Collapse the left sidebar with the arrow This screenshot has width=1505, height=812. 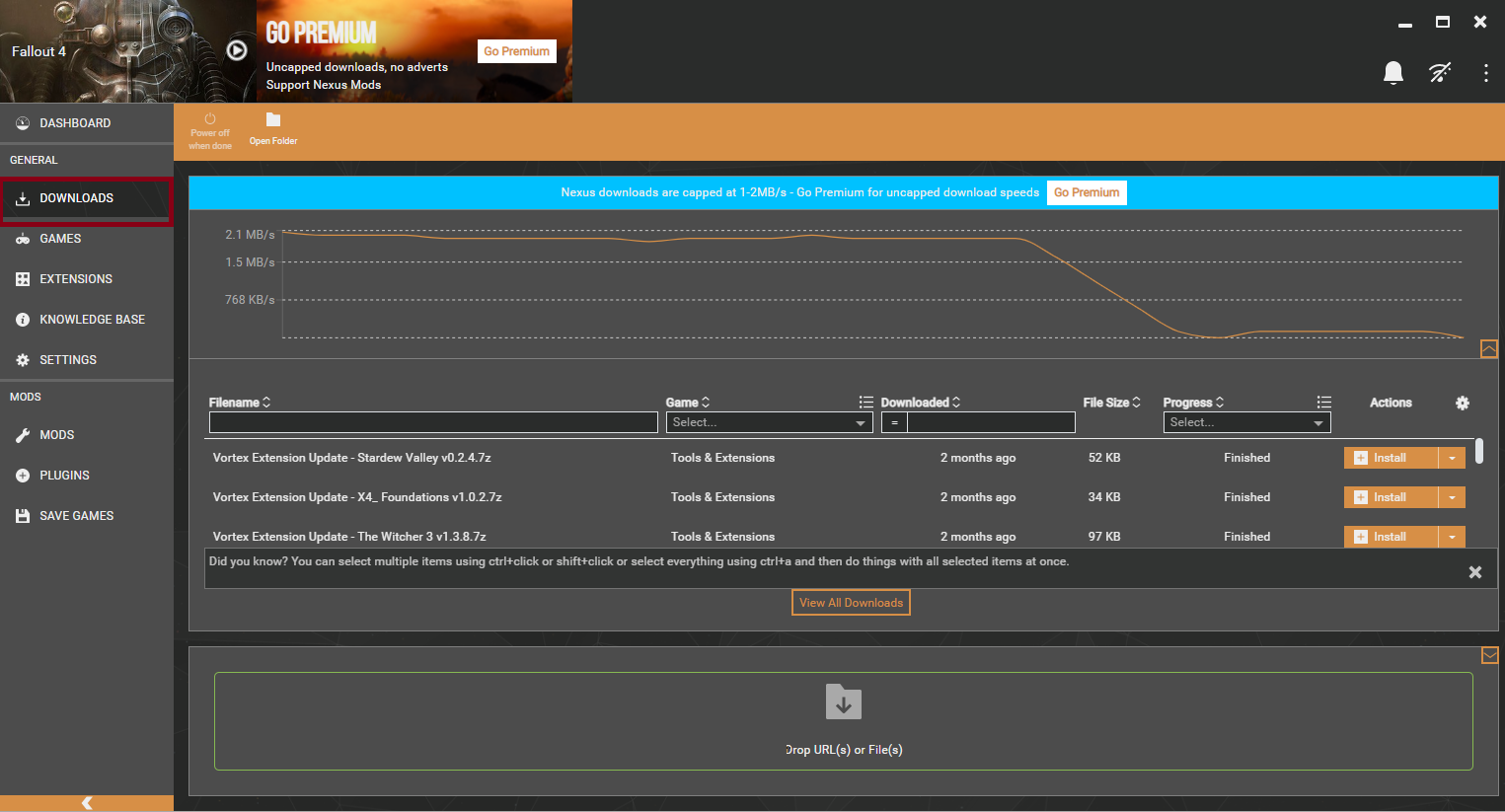click(x=87, y=803)
